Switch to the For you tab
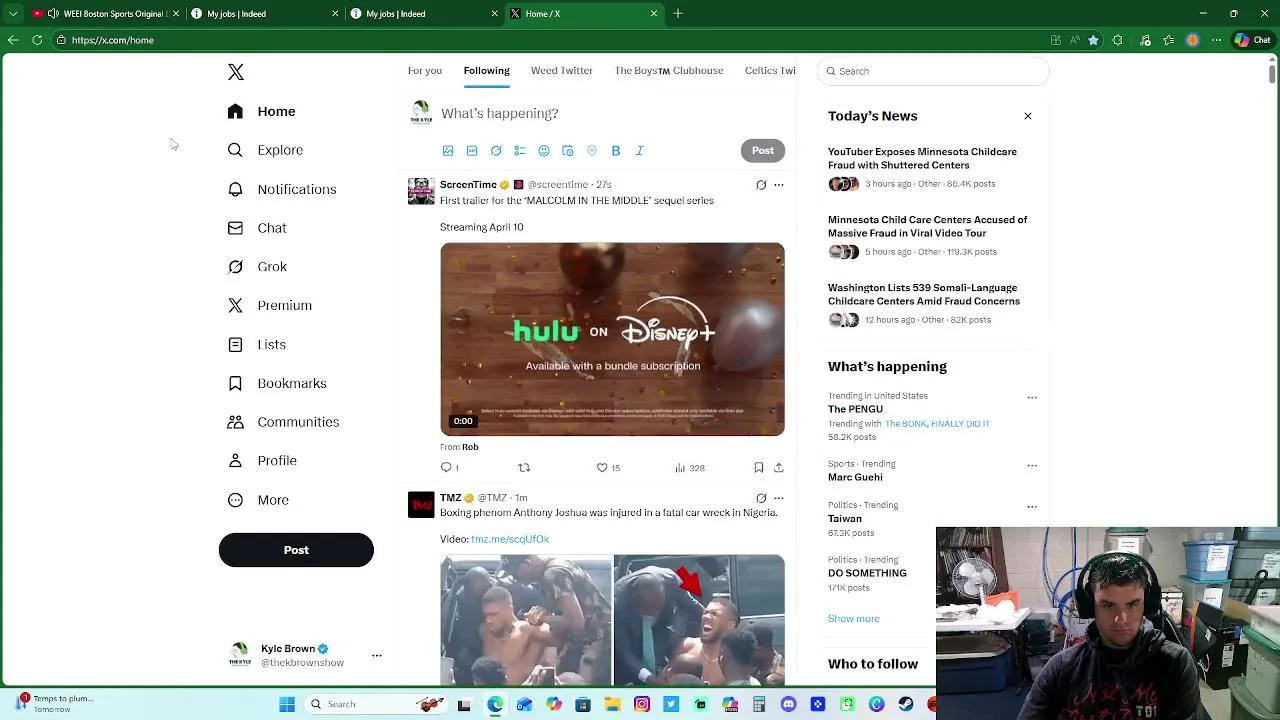 point(425,71)
